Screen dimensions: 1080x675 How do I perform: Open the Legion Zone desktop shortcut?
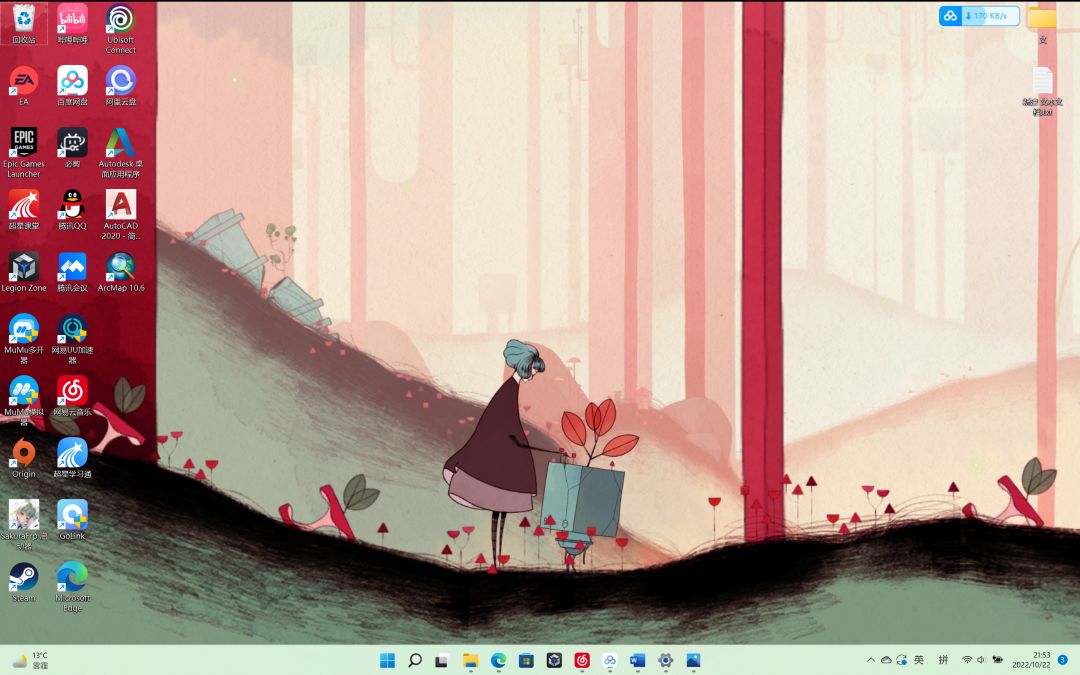24,271
